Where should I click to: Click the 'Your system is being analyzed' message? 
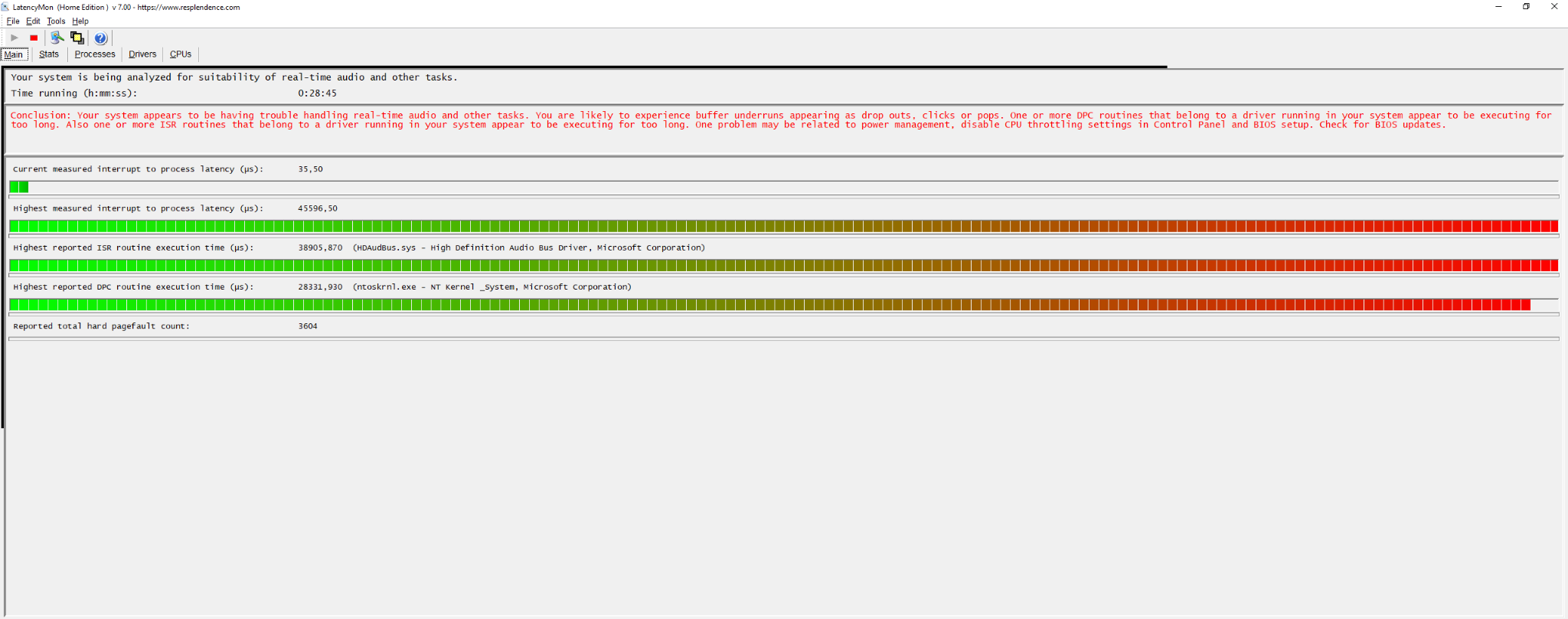point(234,77)
